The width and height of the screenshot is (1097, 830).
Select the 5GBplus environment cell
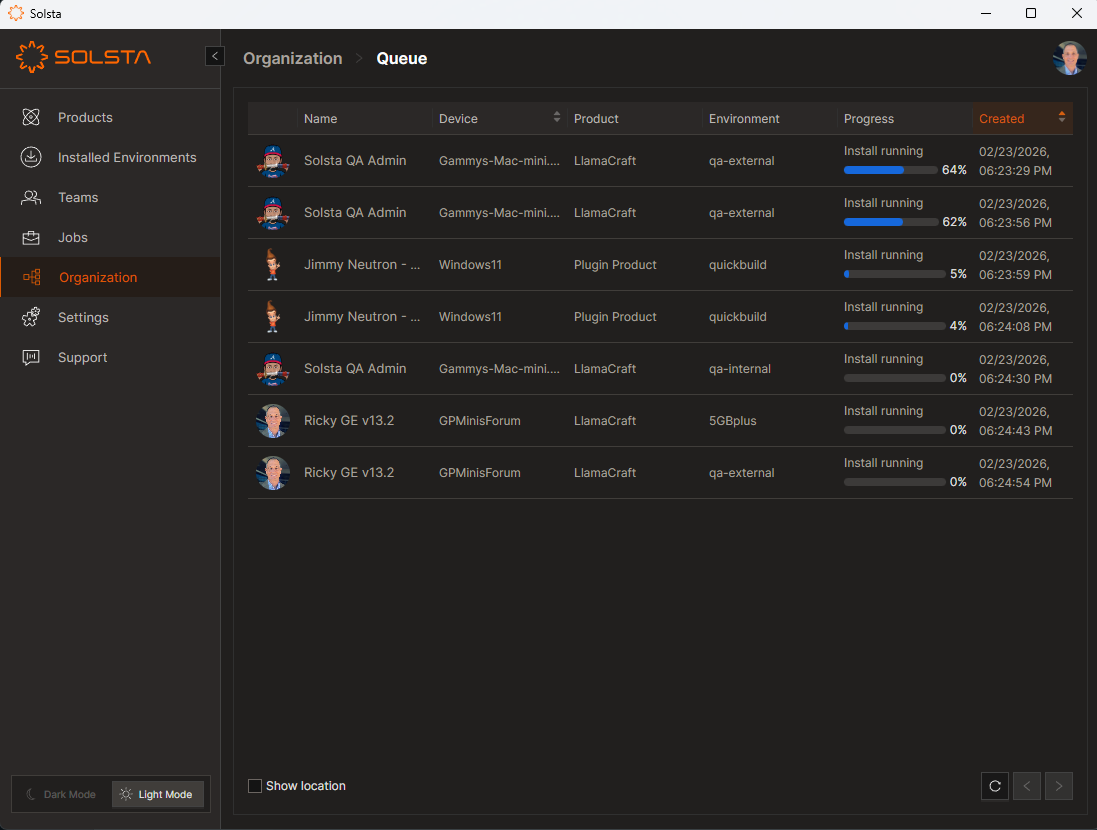(x=732, y=421)
